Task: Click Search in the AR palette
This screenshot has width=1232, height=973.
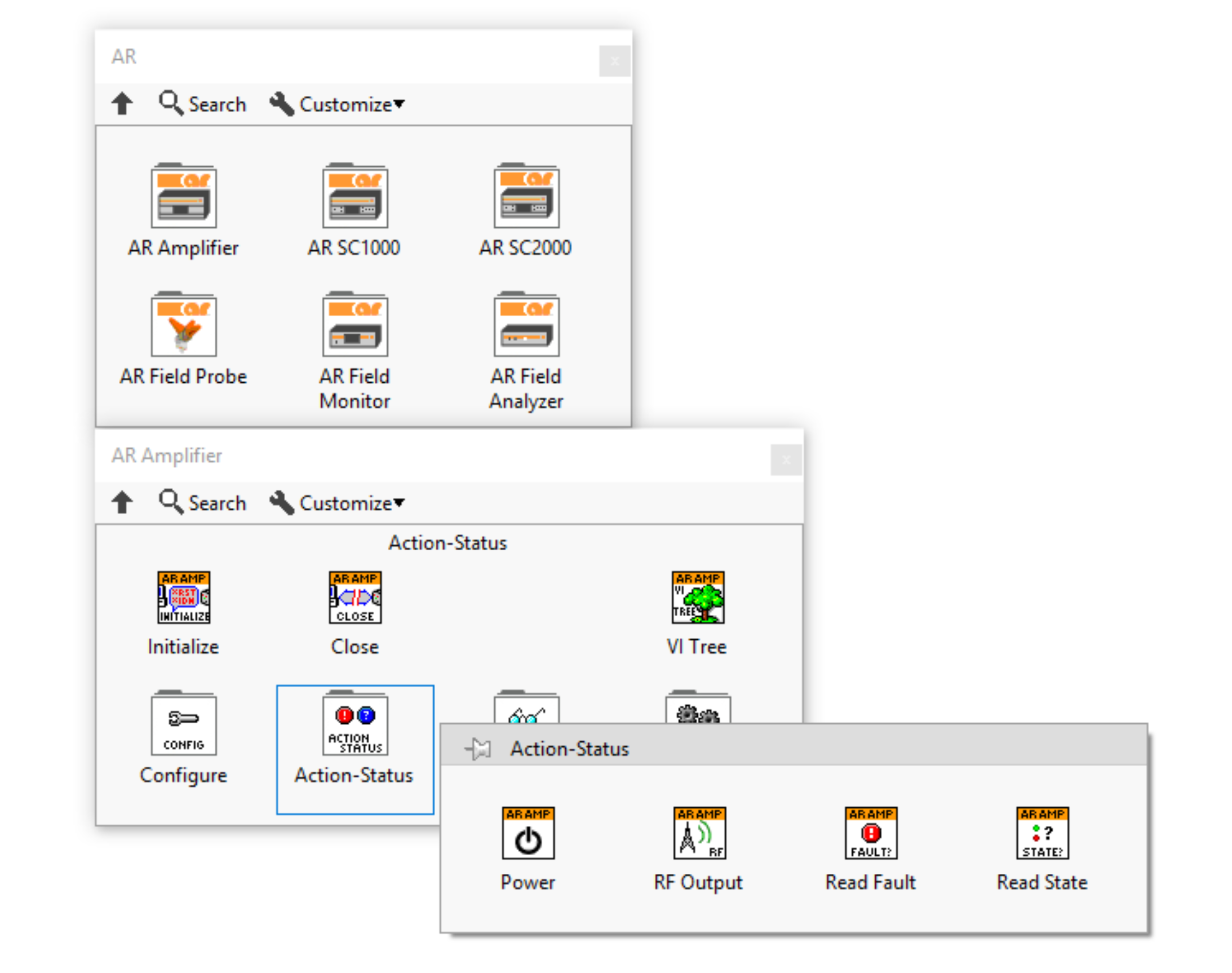Action: [x=203, y=104]
